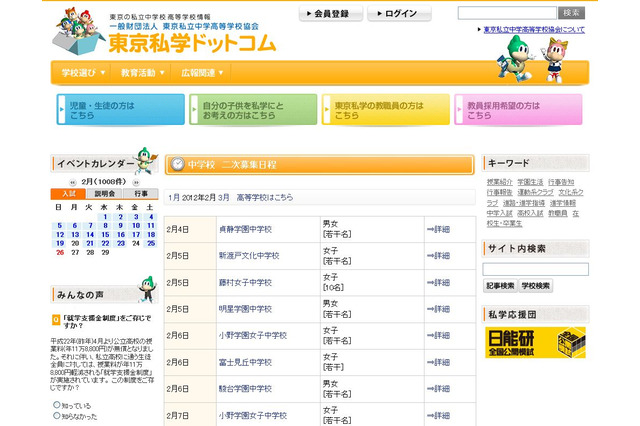Click the 東京私学ドットコム site logo
The width and height of the screenshot is (640, 426).
pyautogui.click(x=192, y=43)
